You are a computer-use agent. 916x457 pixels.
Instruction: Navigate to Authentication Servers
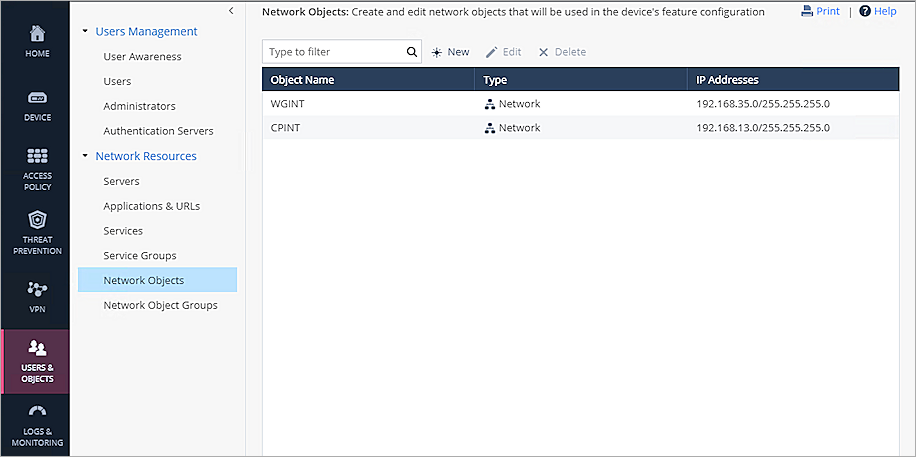[x=158, y=131]
